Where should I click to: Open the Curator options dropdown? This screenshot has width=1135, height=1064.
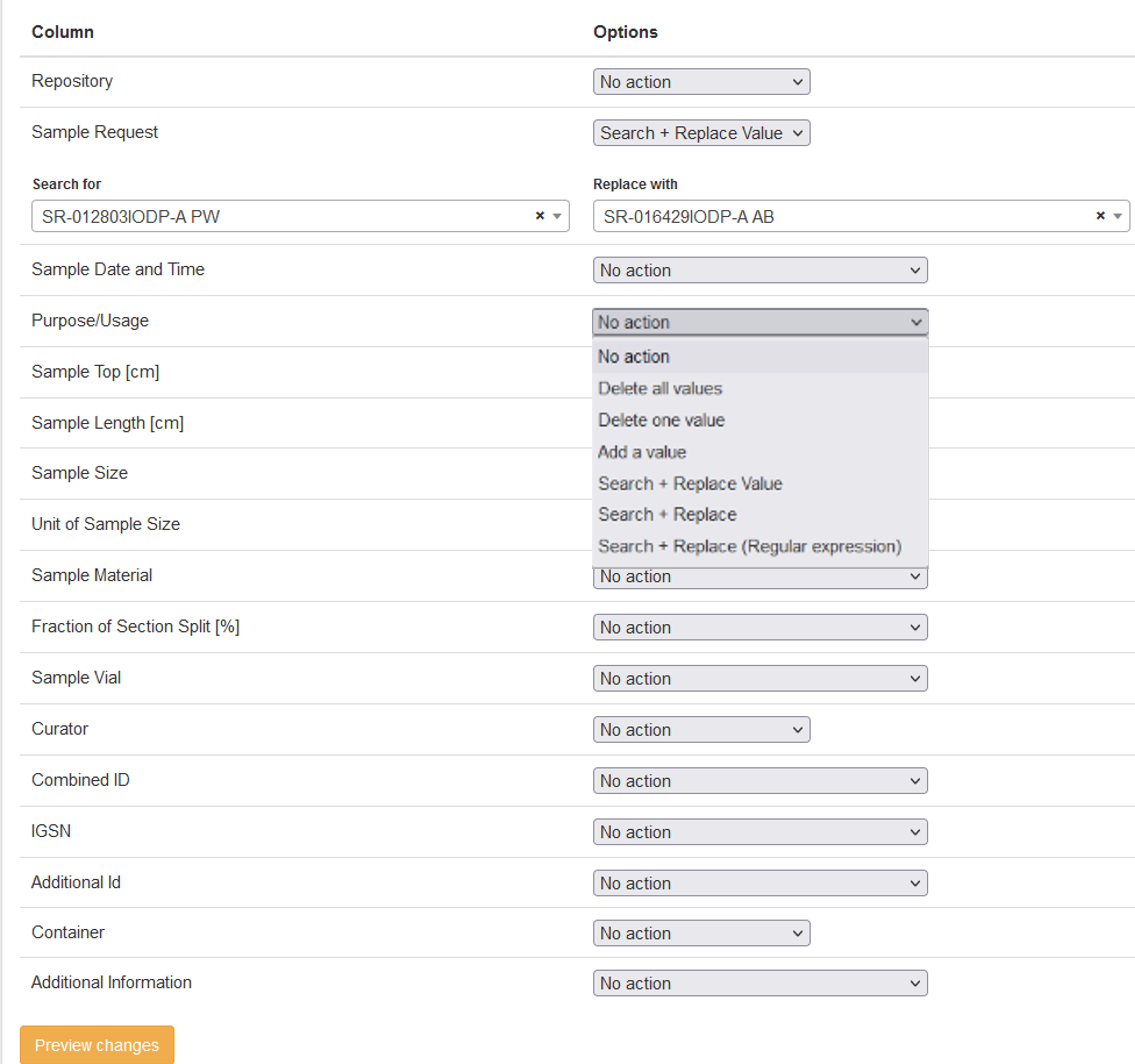701,730
